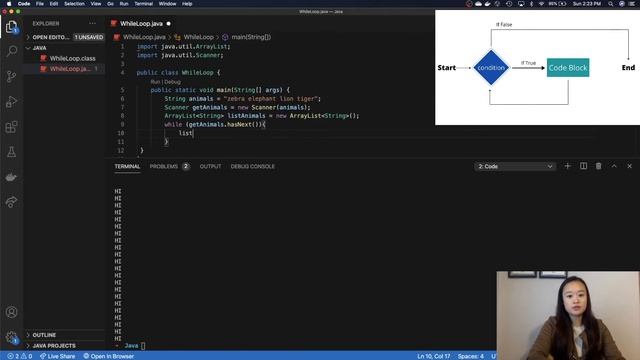Close the terminal panel

coord(629,166)
